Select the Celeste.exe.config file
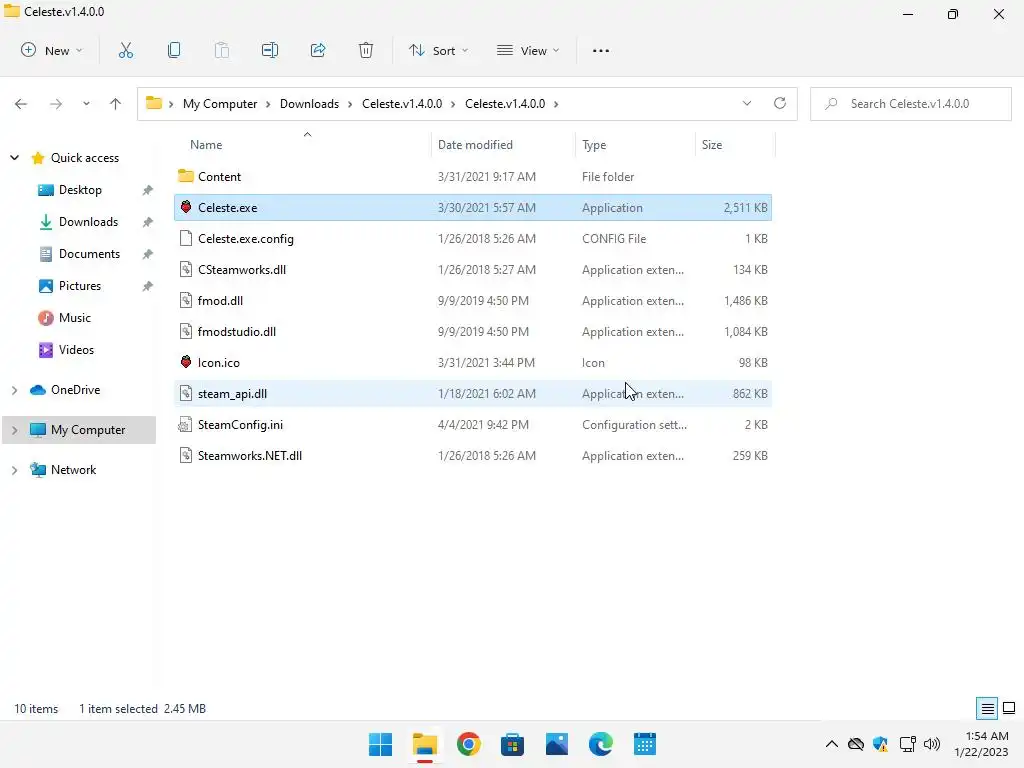The height and width of the screenshot is (768, 1024). [x=473, y=238]
